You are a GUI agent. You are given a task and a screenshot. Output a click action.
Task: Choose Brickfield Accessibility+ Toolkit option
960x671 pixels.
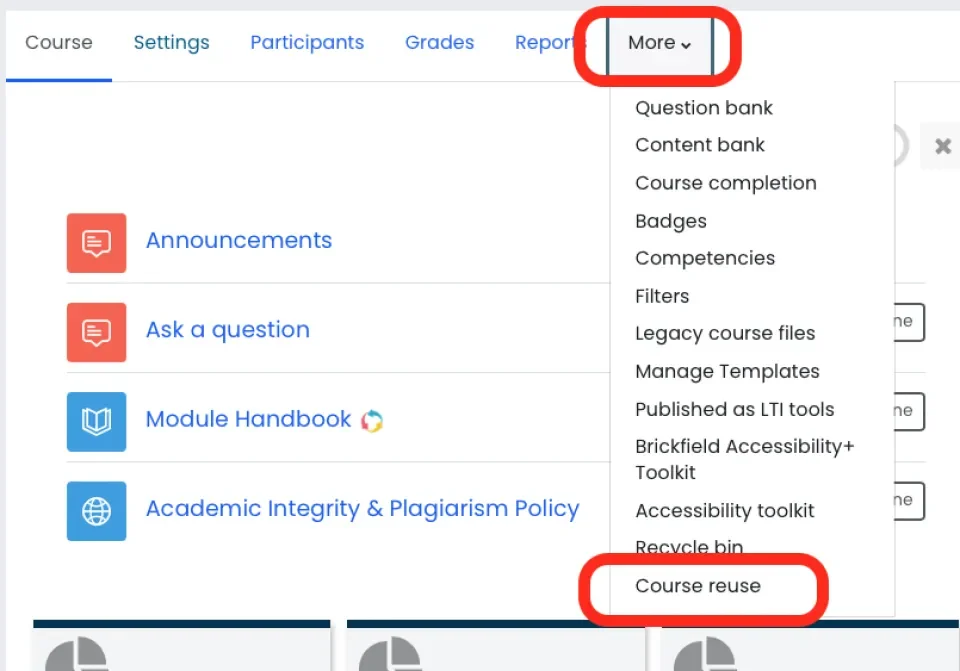pos(744,459)
